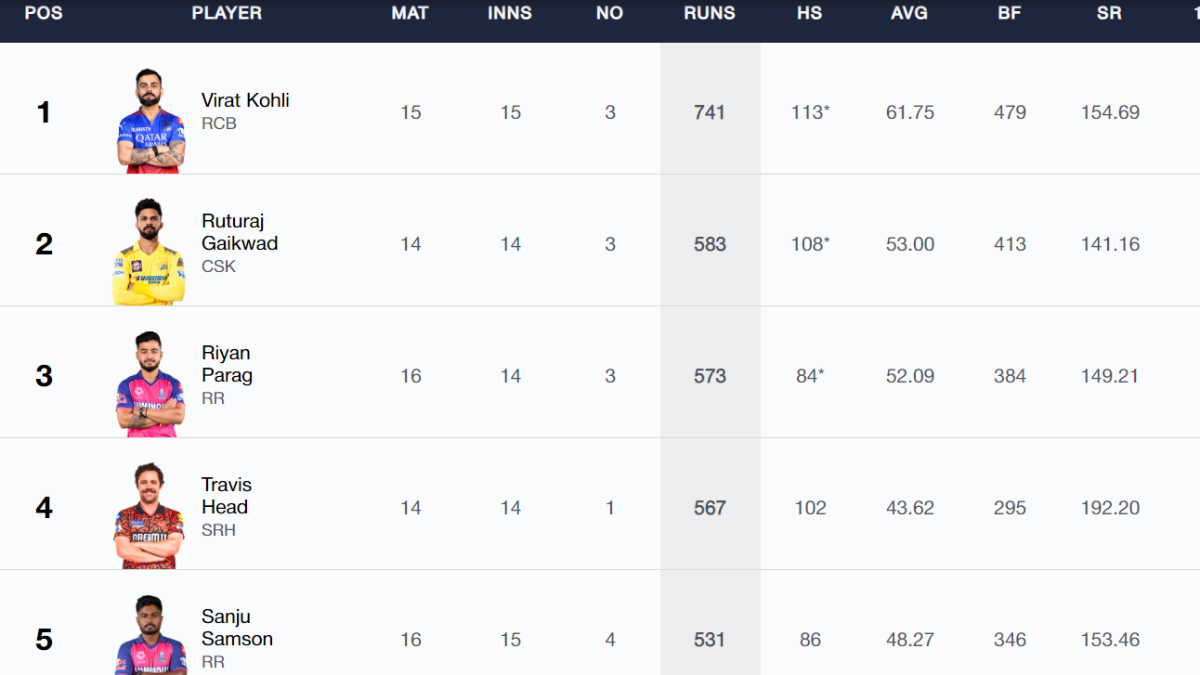Click Virat Kohli's 741 runs value
1200x675 pixels.
click(709, 112)
